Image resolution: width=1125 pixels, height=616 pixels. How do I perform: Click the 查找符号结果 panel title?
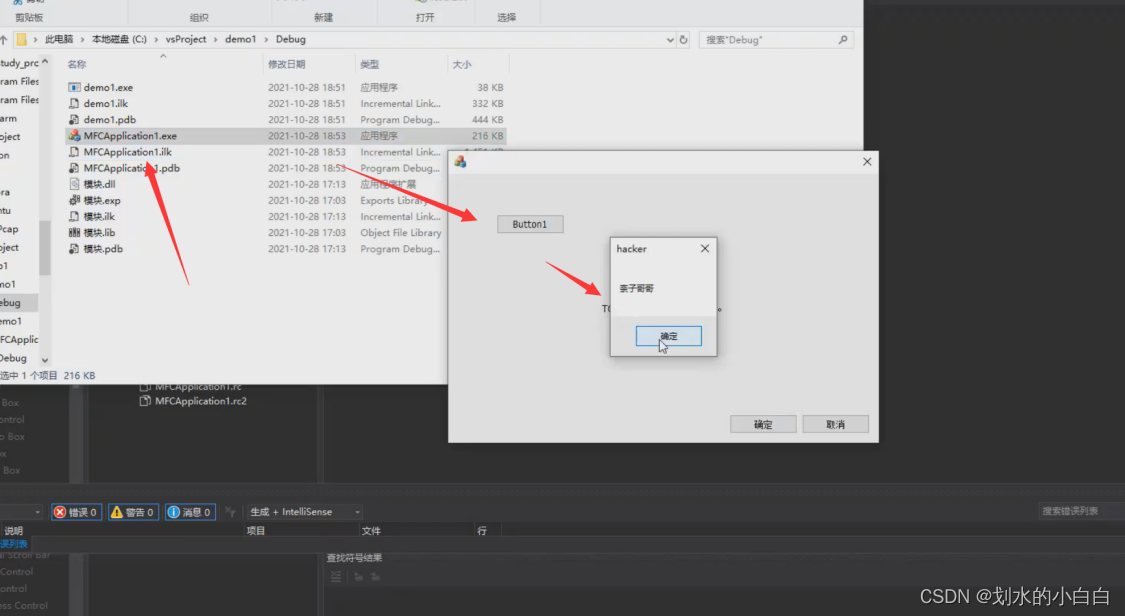(354, 558)
